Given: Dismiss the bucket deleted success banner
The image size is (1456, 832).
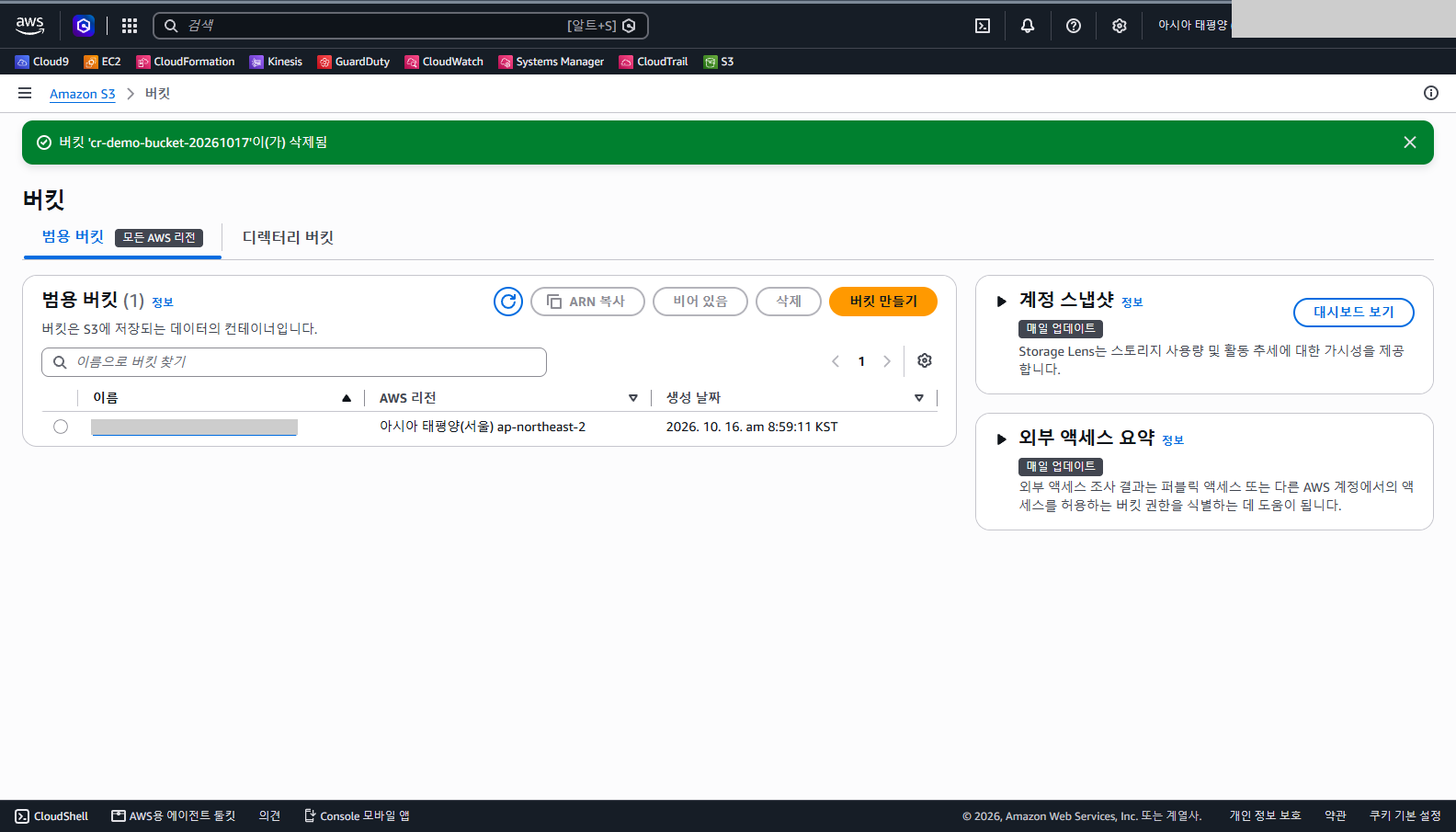Looking at the screenshot, I should click(1410, 142).
